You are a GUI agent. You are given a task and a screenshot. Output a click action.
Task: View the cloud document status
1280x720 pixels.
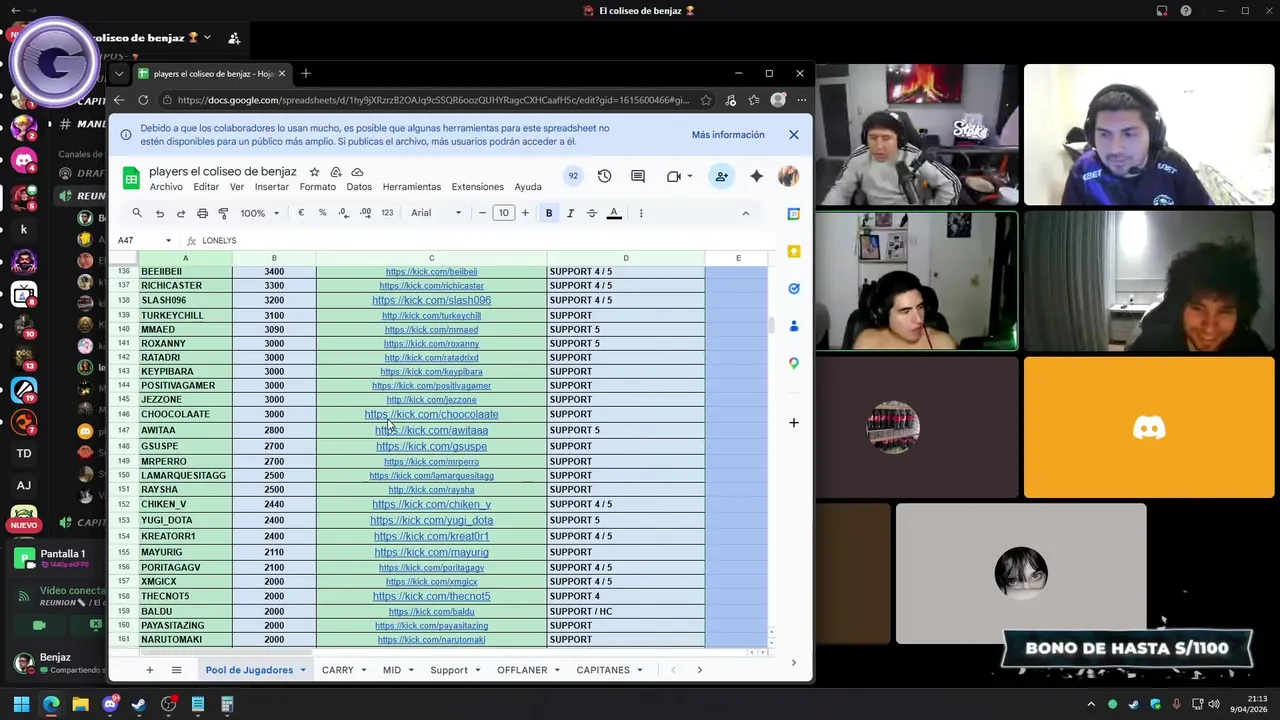357,172
